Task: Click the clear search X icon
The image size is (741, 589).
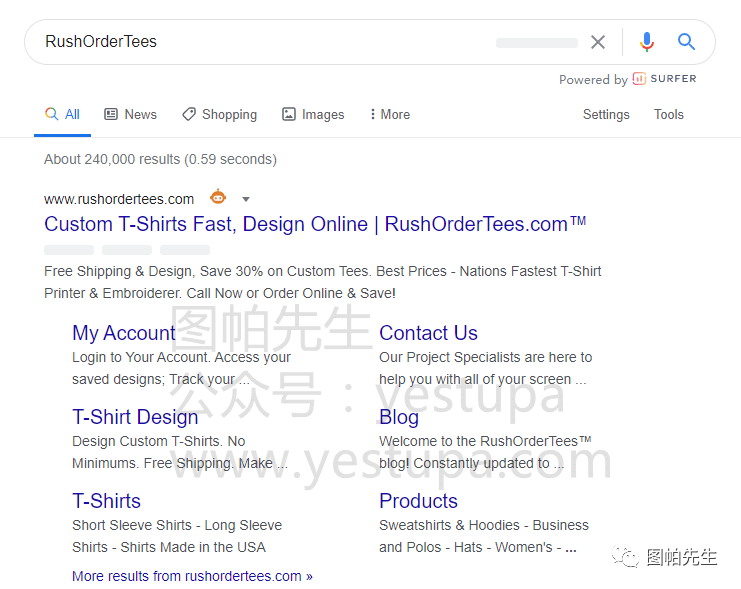Action: [597, 42]
